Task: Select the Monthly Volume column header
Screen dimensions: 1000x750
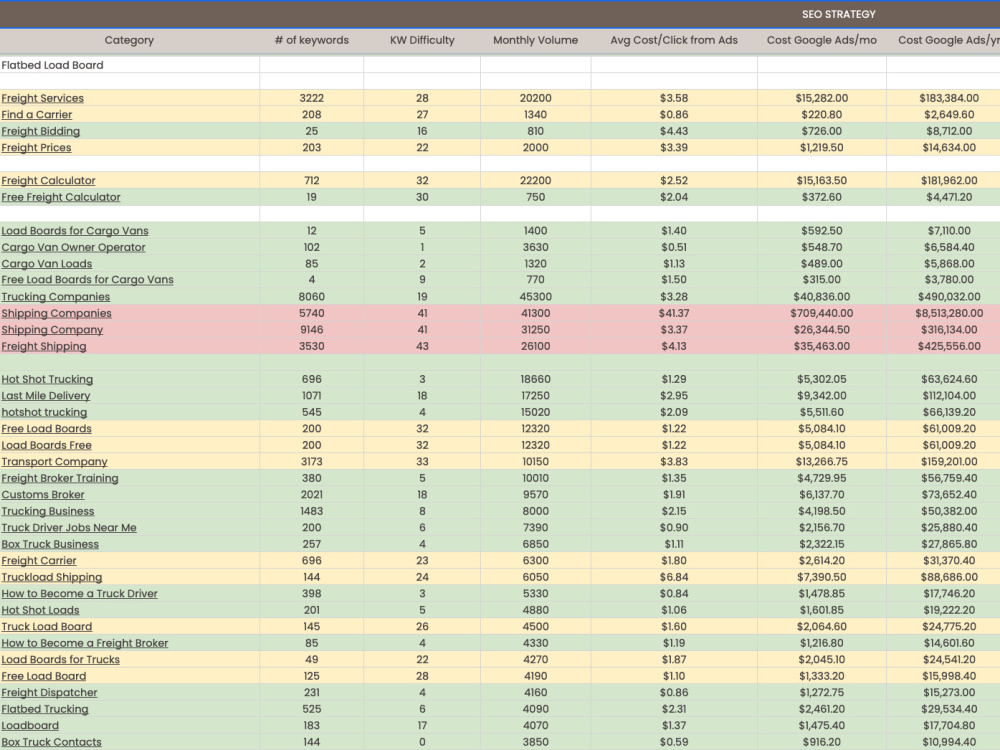Action: pyautogui.click(x=535, y=40)
